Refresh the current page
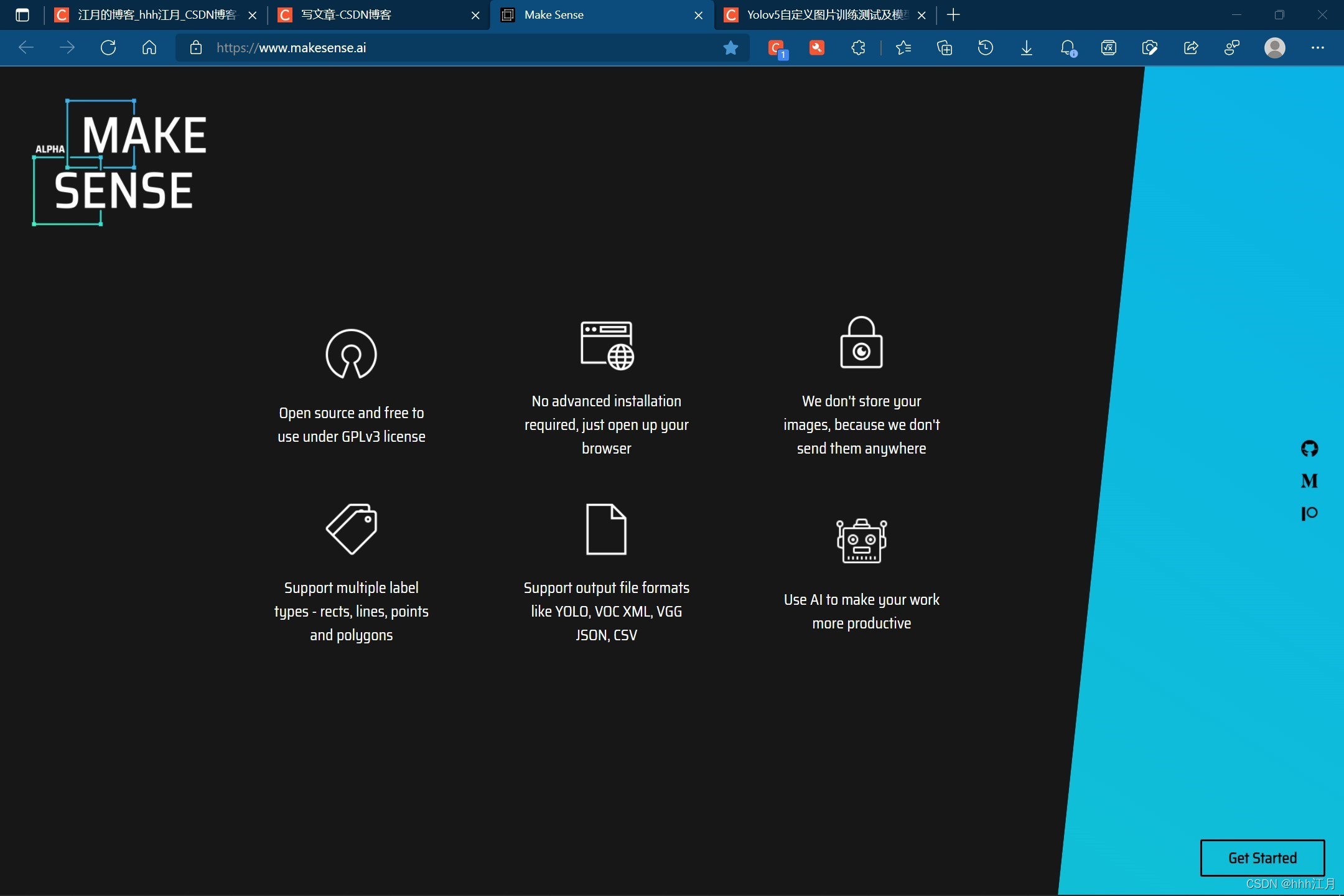Image resolution: width=1344 pixels, height=896 pixels. pyautogui.click(x=108, y=47)
